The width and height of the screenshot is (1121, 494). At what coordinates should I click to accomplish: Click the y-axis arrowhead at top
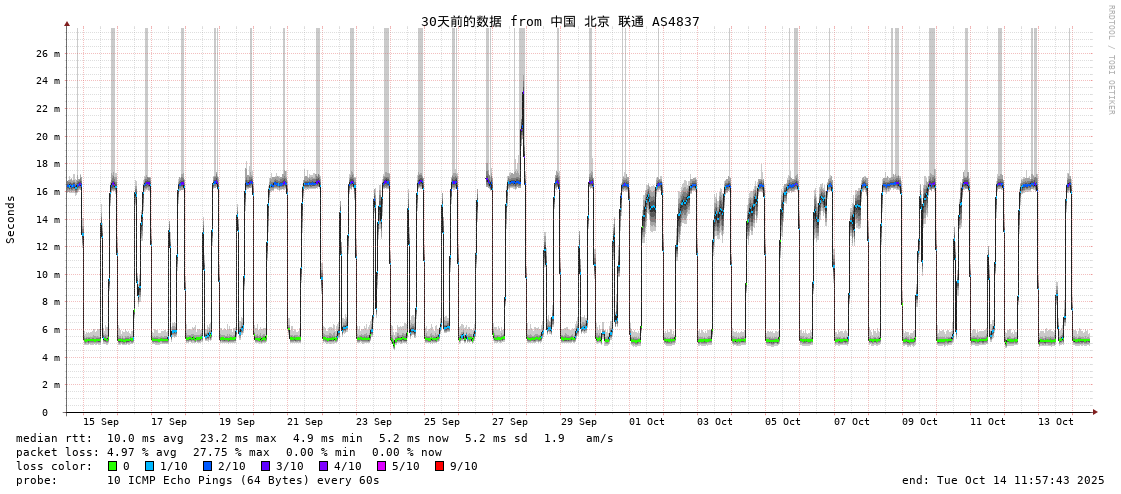[67, 23]
